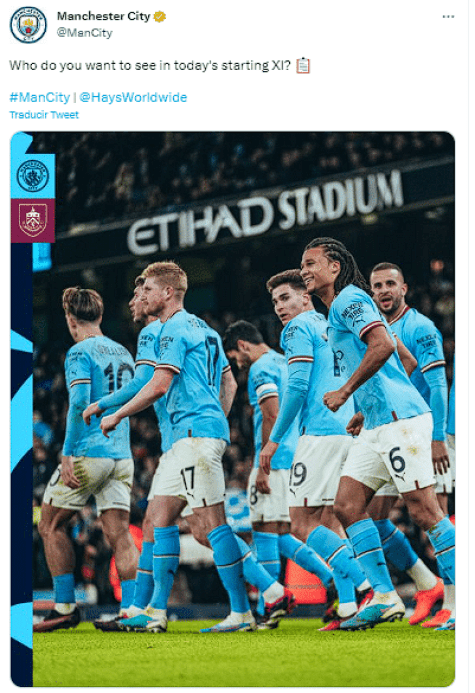
Task: Click the green pitch below the players
Action: coord(243,653)
